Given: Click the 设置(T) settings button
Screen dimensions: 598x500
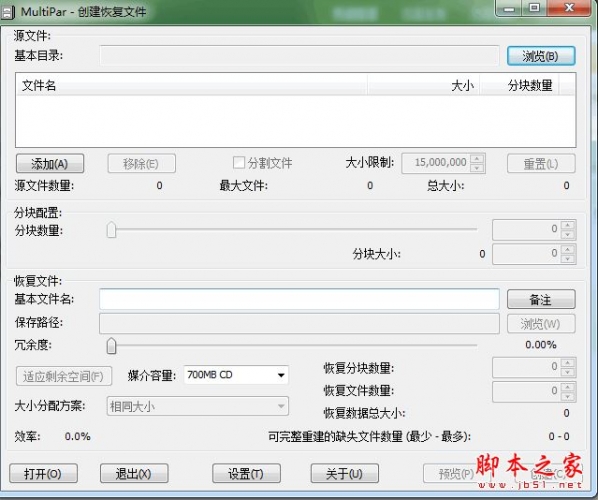Looking at the screenshot, I should pos(246,473).
